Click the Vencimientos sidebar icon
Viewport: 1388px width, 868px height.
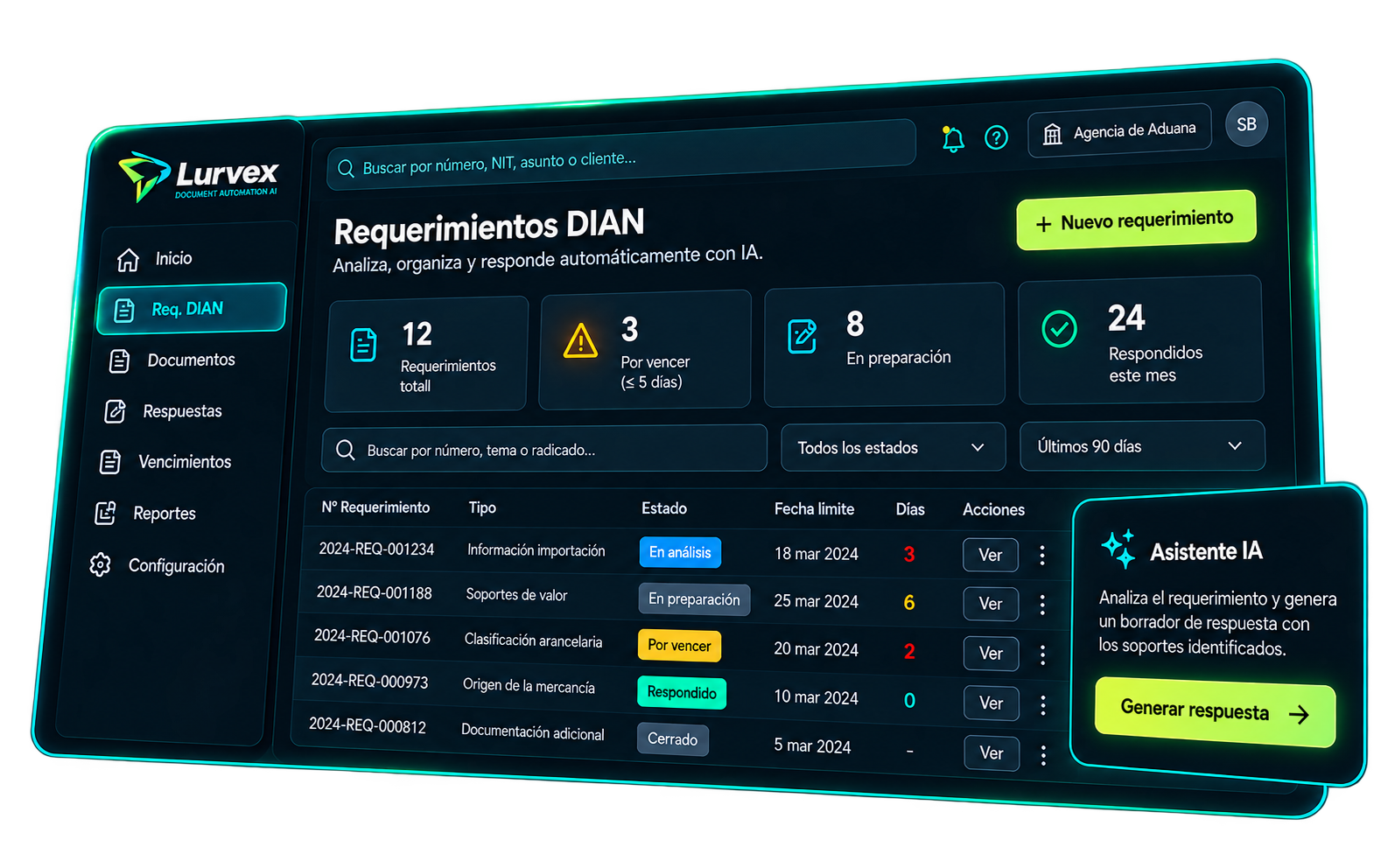(x=110, y=462)
